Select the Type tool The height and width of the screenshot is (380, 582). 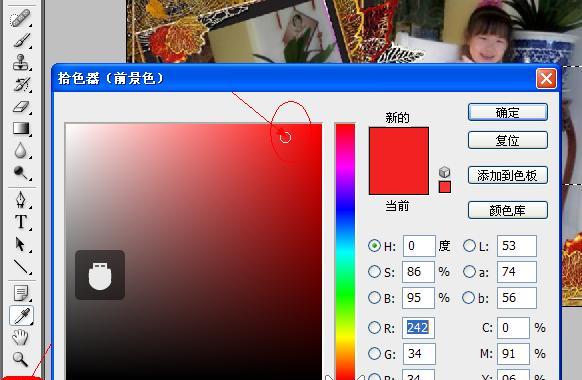pyautogui.click(x=21, y=222)
